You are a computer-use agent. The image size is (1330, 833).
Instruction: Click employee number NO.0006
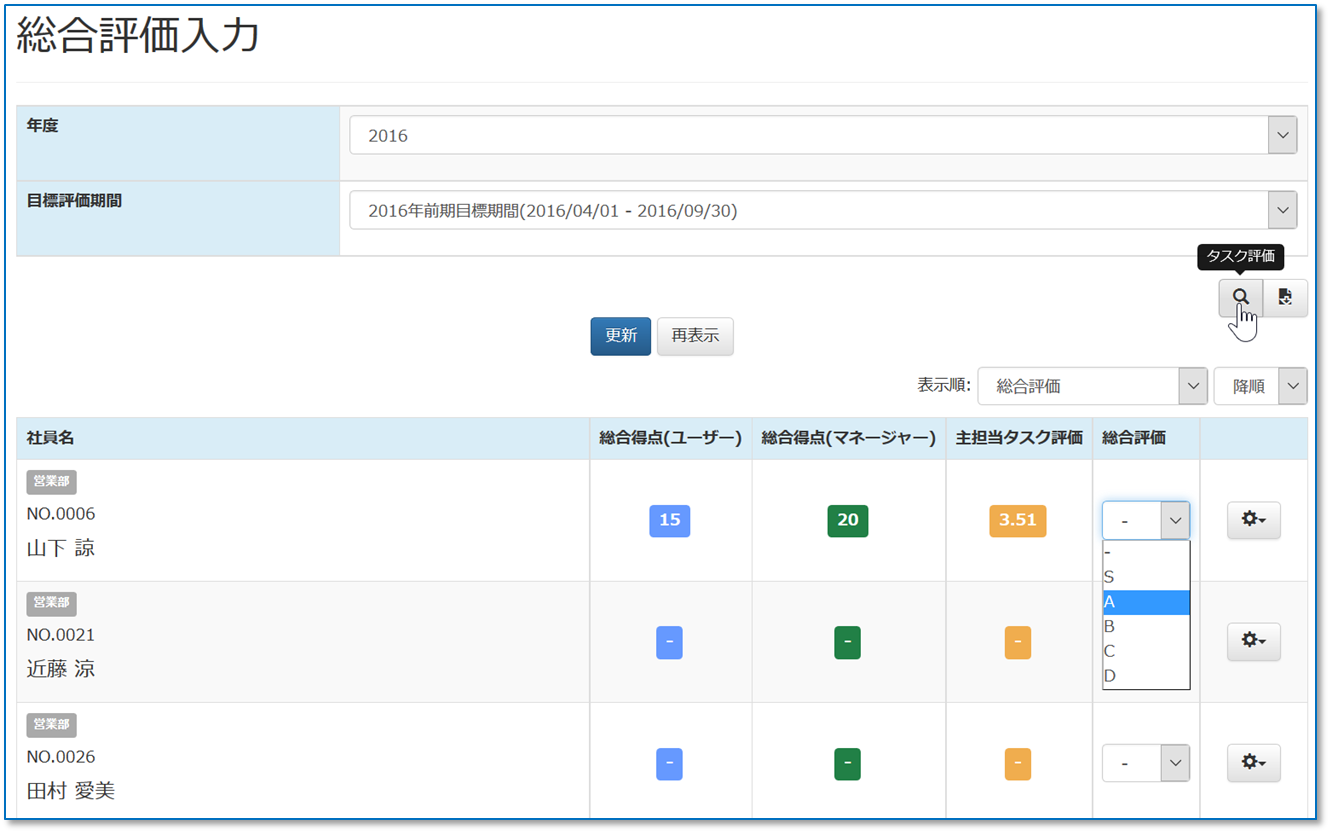pyautogui.click(x=61, y=514)
